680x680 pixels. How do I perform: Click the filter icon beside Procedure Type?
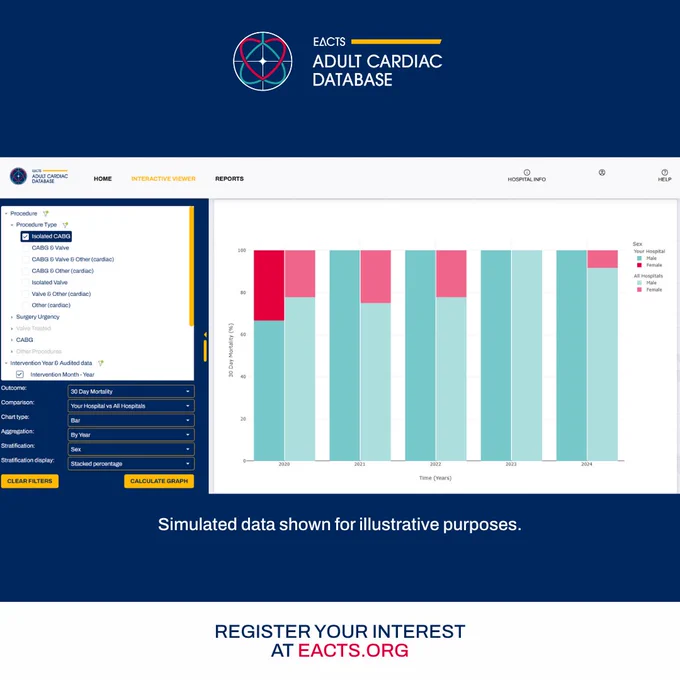(65, 225)
